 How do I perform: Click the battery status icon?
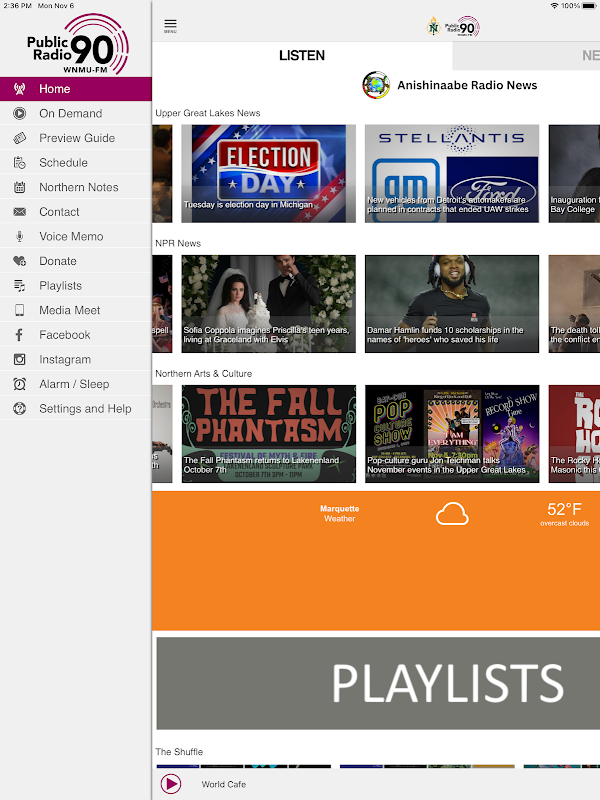(x=589, y=6)
